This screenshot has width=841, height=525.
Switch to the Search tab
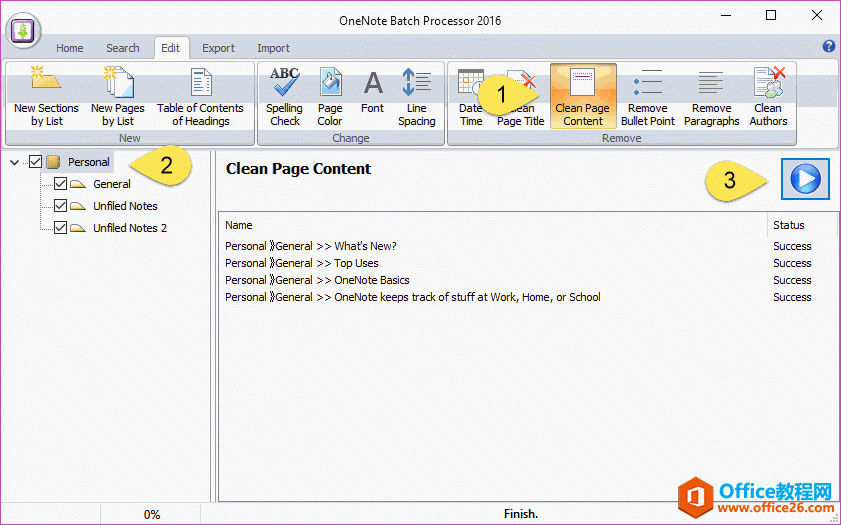[123, 48]
